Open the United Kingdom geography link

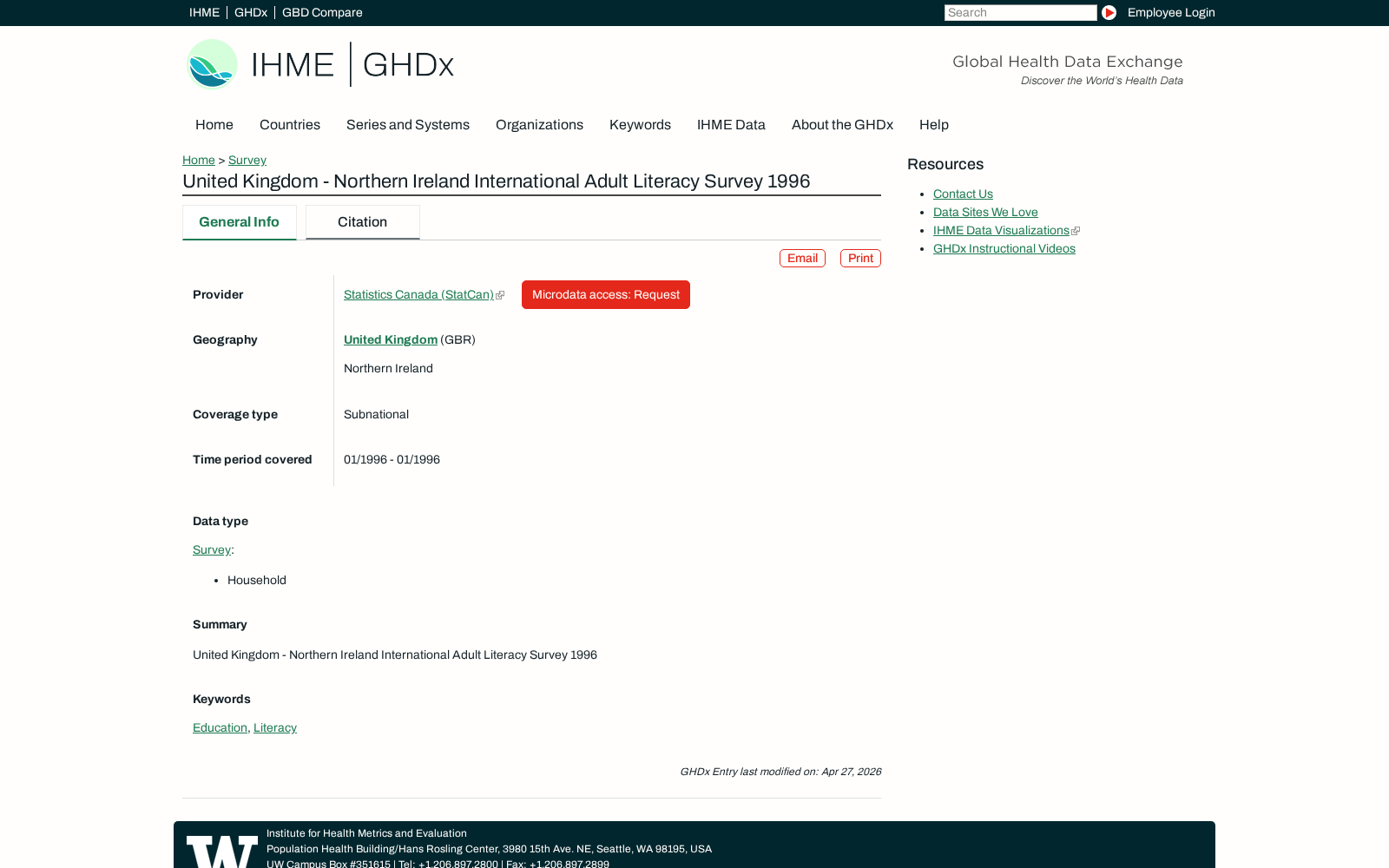[391, 339]
